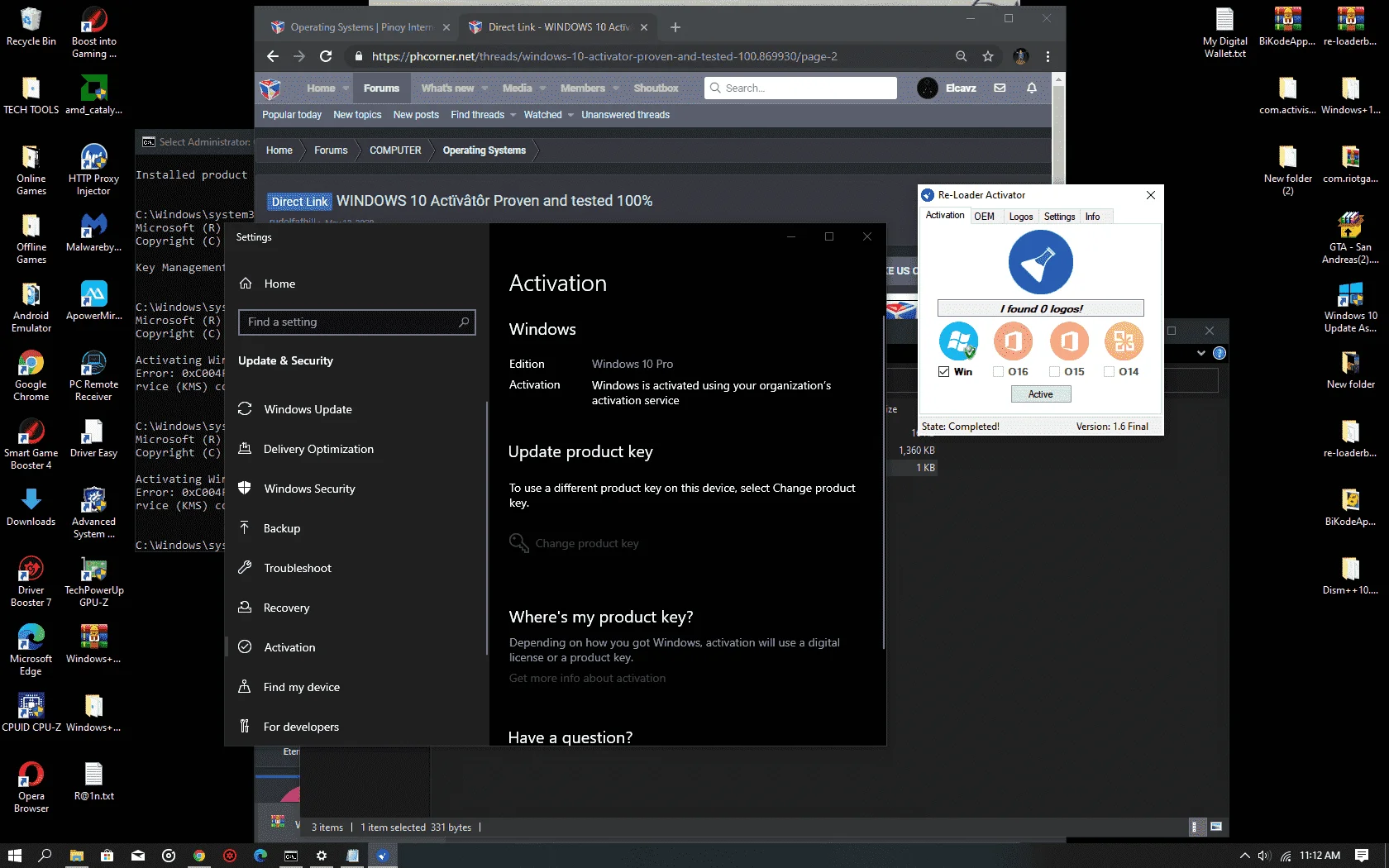Expand the File Explorer ribbon chevron

tap(1200, 353)
